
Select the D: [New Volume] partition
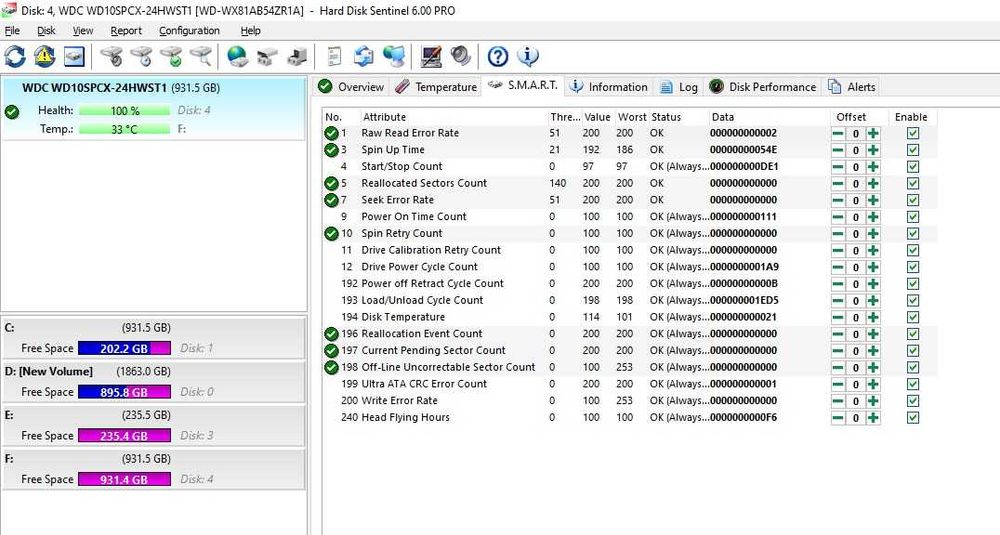coord(153,381)
